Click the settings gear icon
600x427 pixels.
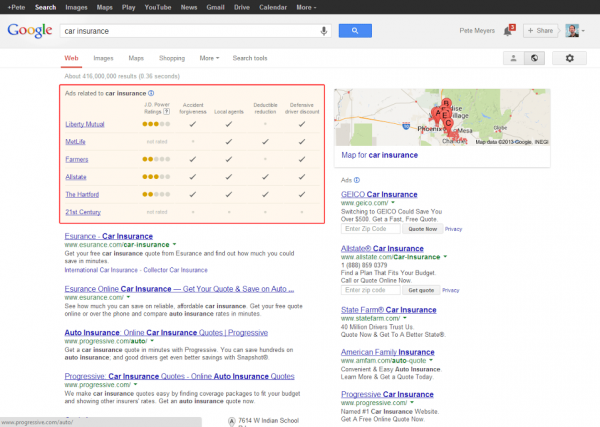[x=569, y=58]
